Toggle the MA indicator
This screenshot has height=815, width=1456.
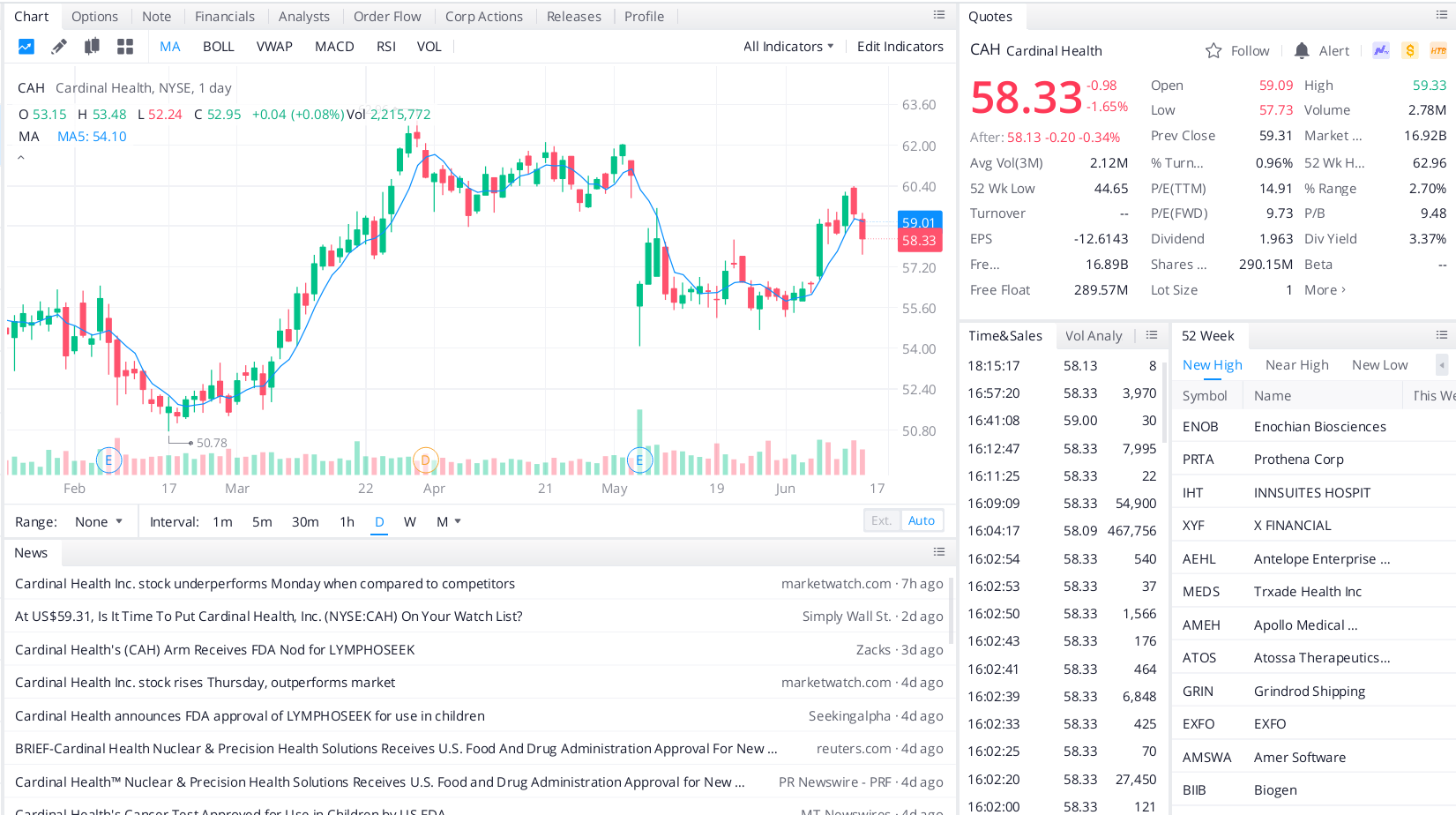(170, 47)
